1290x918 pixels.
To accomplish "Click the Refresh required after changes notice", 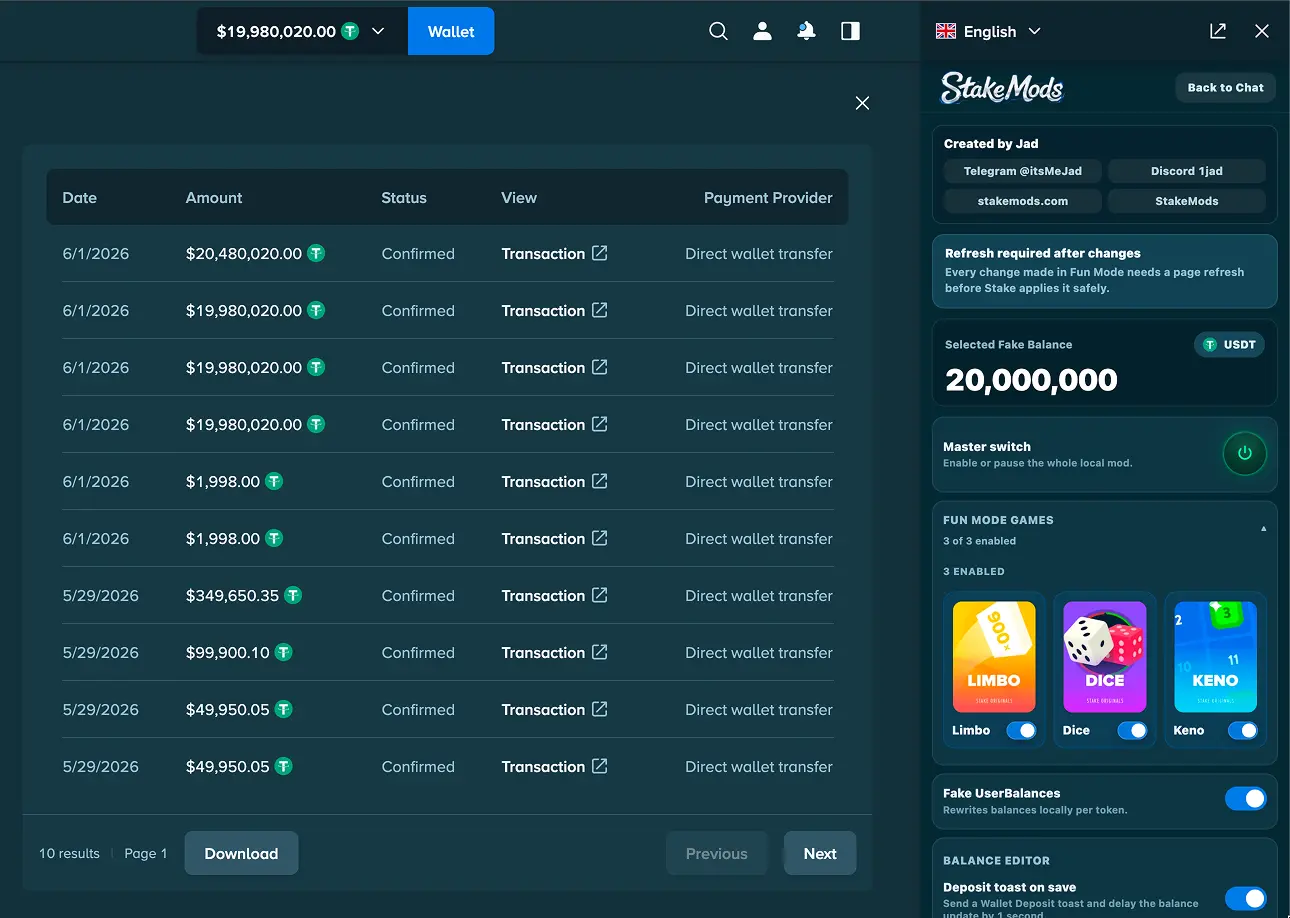I will point(1105,271).
